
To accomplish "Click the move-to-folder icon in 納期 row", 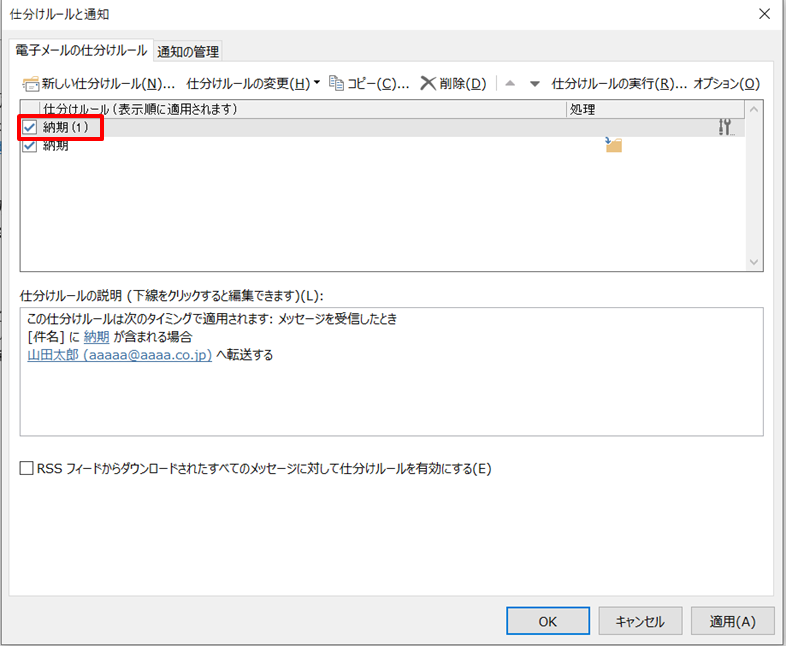I will [613, 145].
